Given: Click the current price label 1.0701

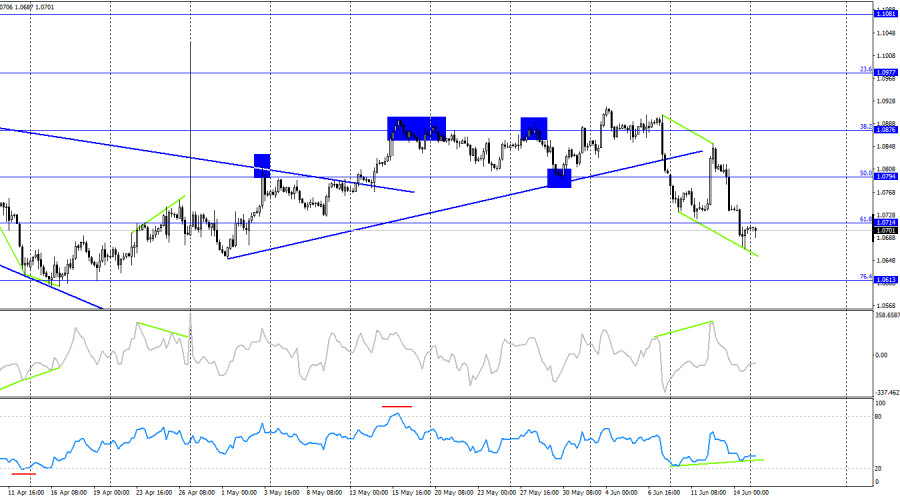Looking at the screenshot, I should coord(885,231).
